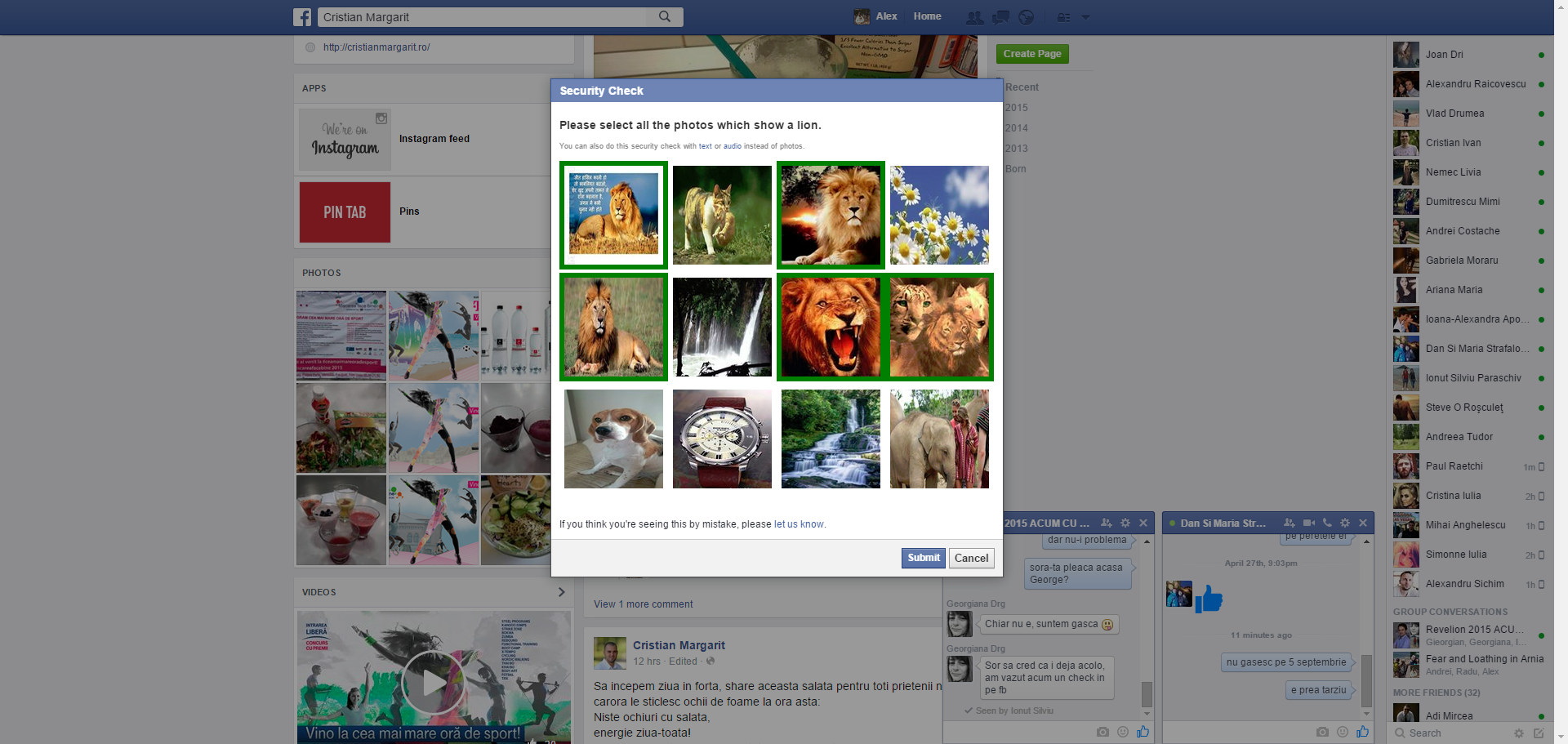
Task: Go to Home in top bar
Action: coord(927,16)
